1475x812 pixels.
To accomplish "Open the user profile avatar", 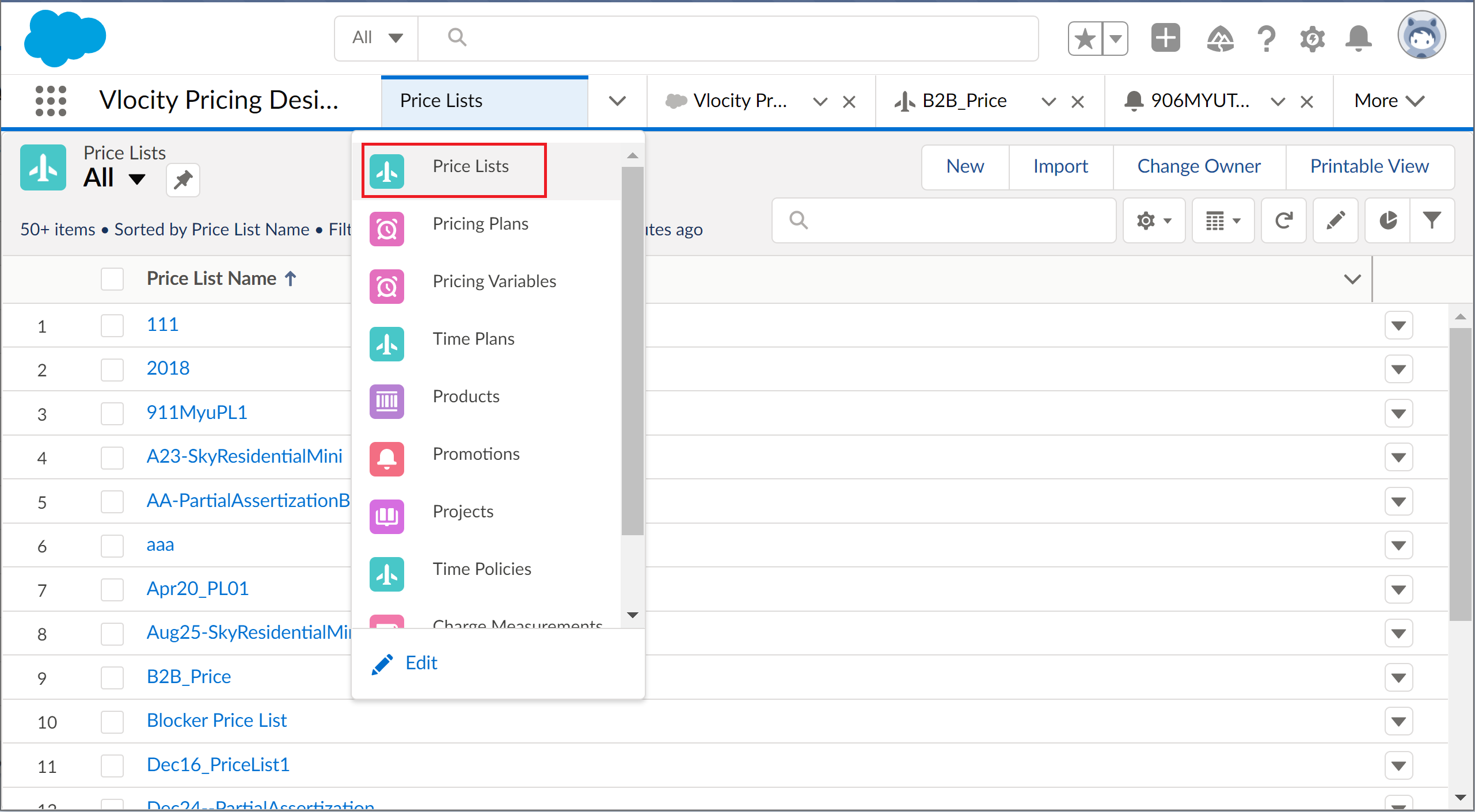I will pyautogui.click(x=1421, y=36).
